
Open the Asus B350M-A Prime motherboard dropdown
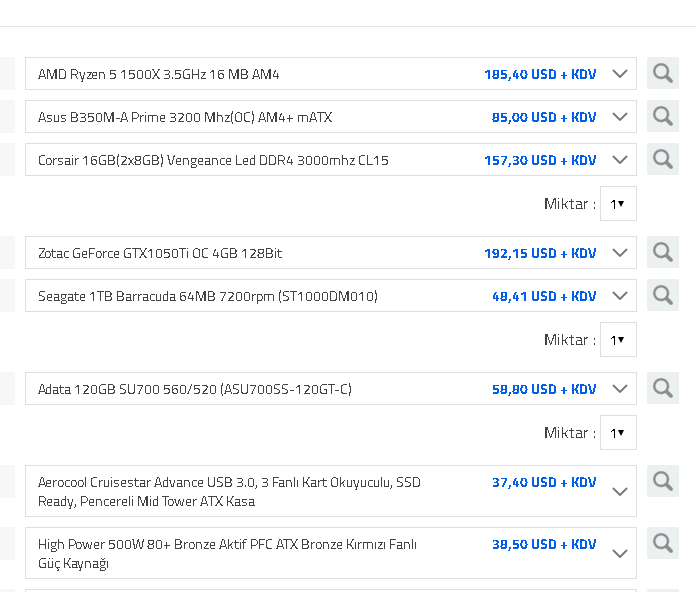[x=619, y=117]
